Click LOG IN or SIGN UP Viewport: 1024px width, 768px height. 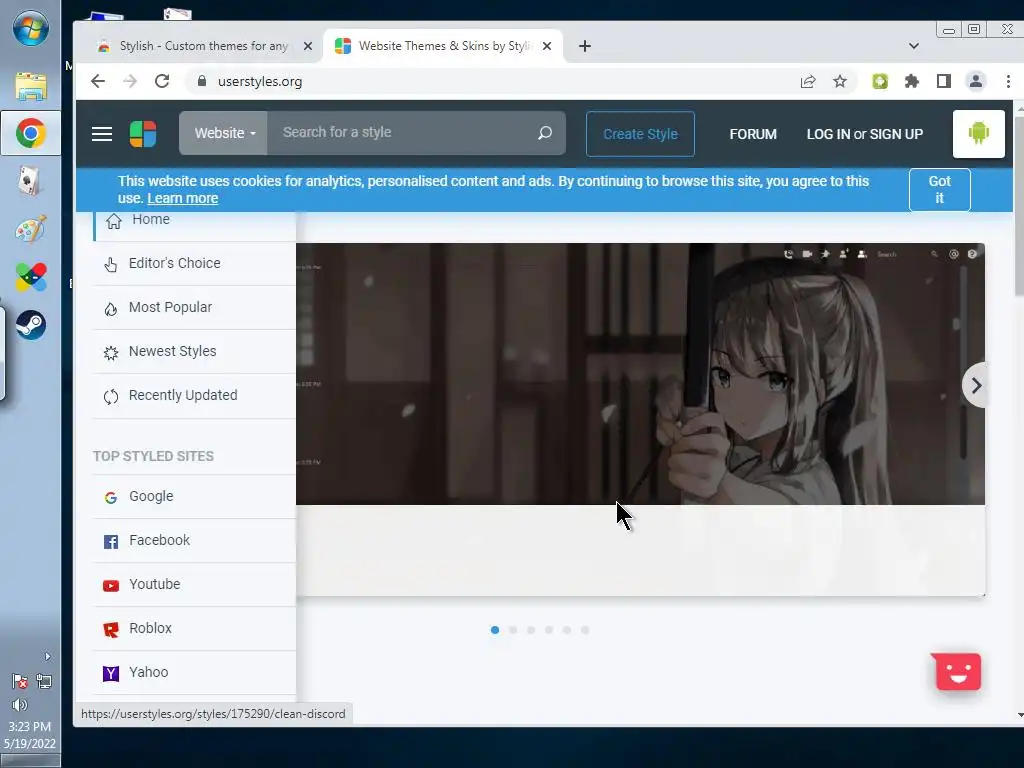pos(865,134)
